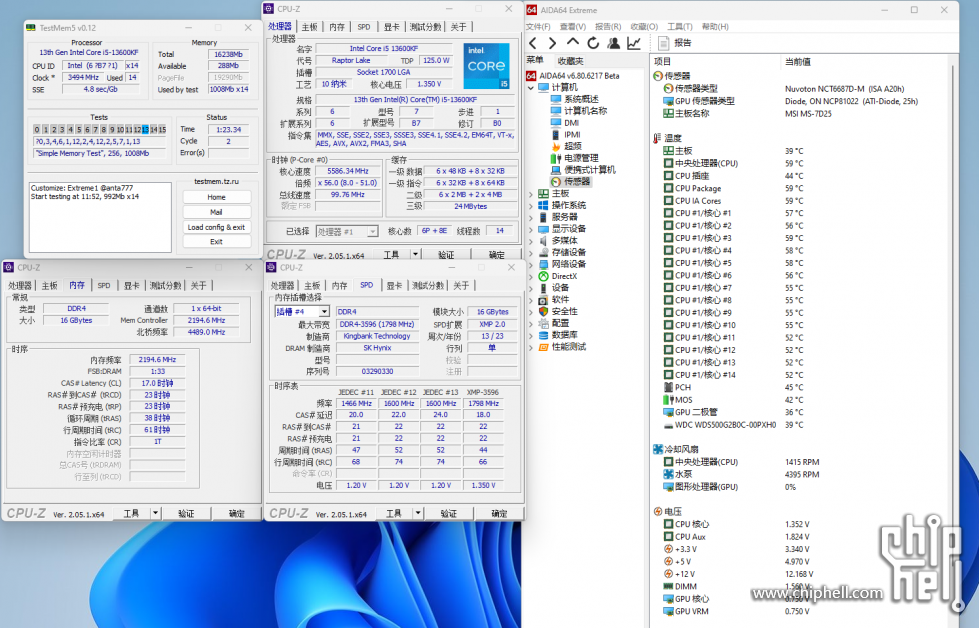
Task: Open 存储设备 storage entry in tree
Action: [x=563, y=252]
